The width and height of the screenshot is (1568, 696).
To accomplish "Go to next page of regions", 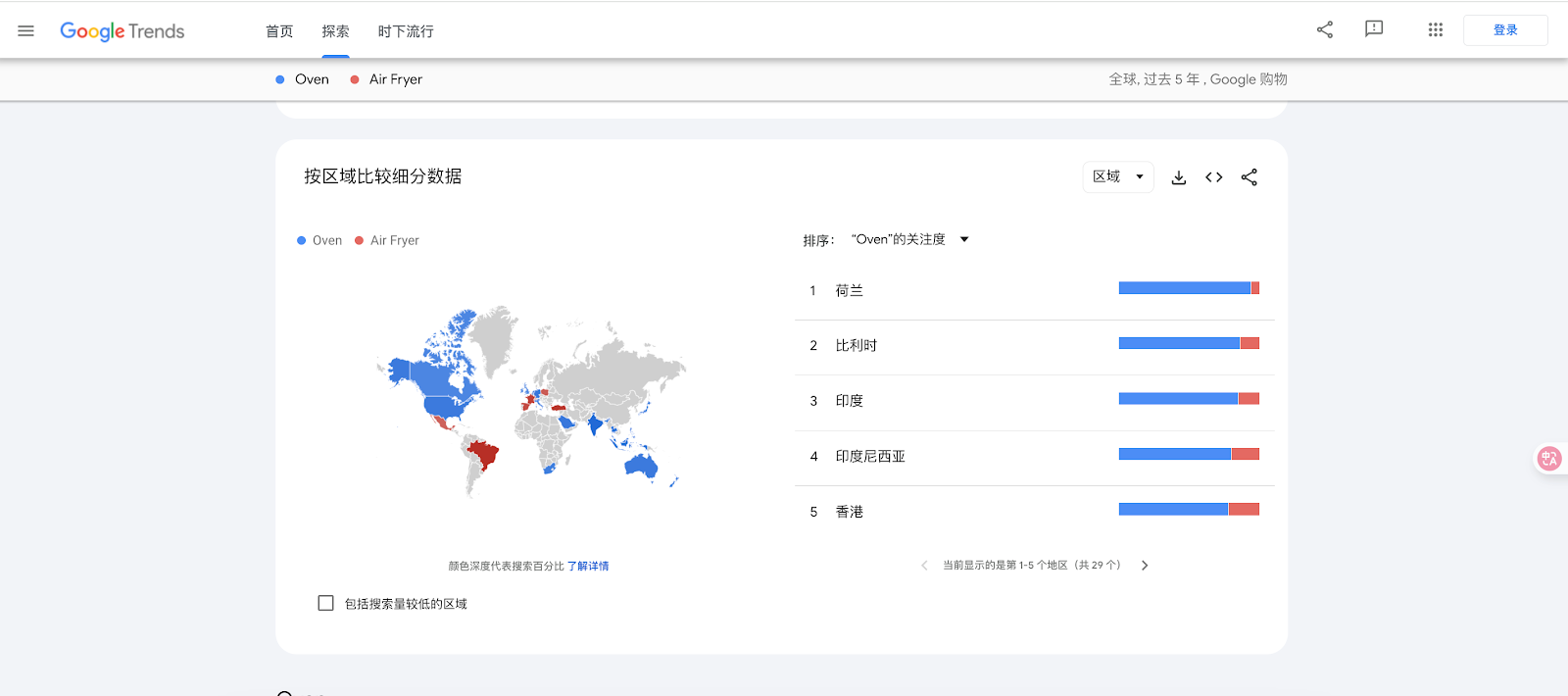I will click(1145, 566).
